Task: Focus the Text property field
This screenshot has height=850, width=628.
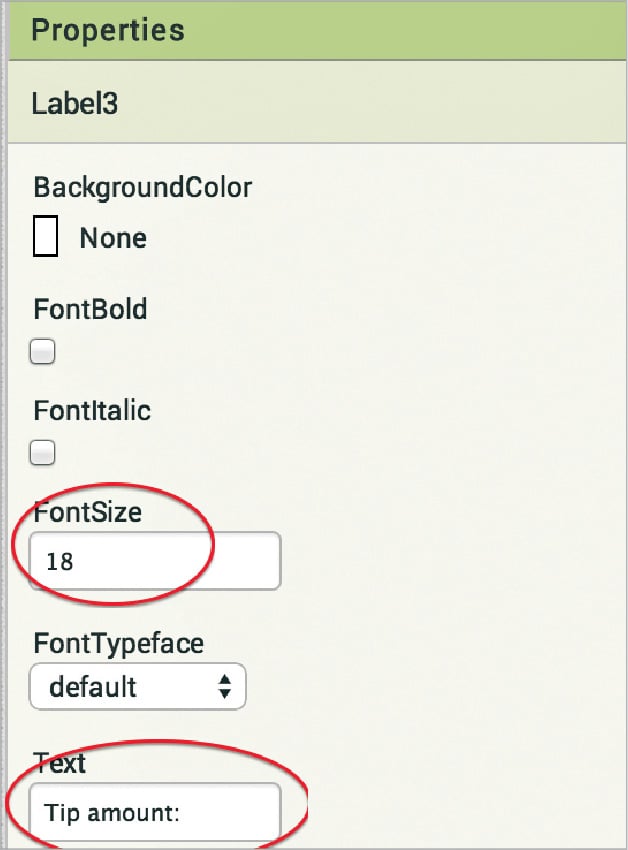Action: tap(155, 812)
